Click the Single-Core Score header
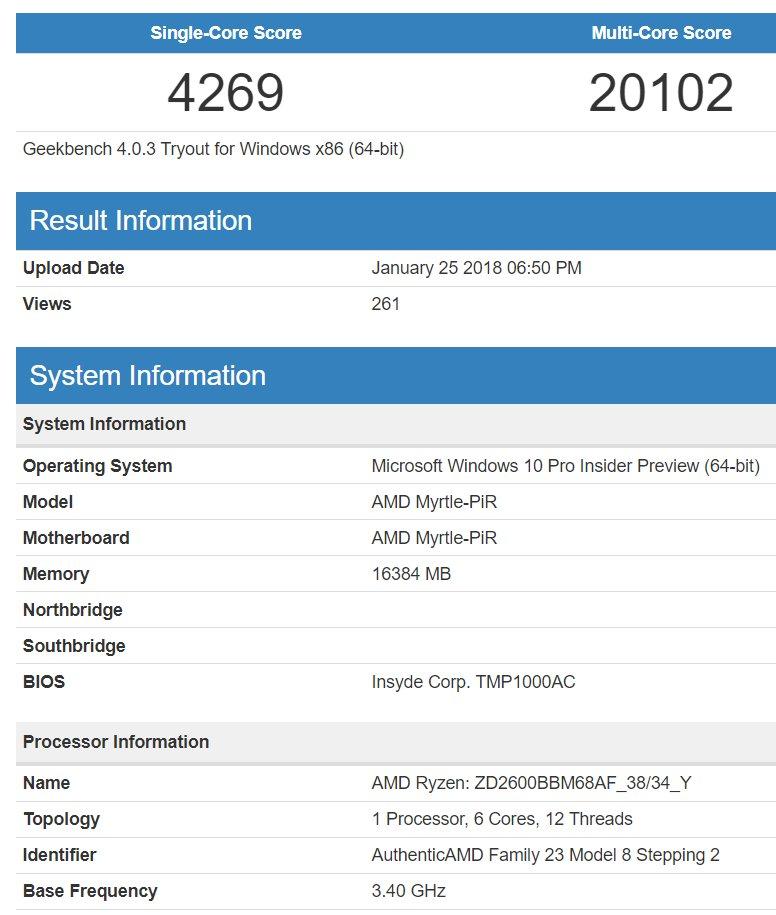 click(x=226, y=33)
